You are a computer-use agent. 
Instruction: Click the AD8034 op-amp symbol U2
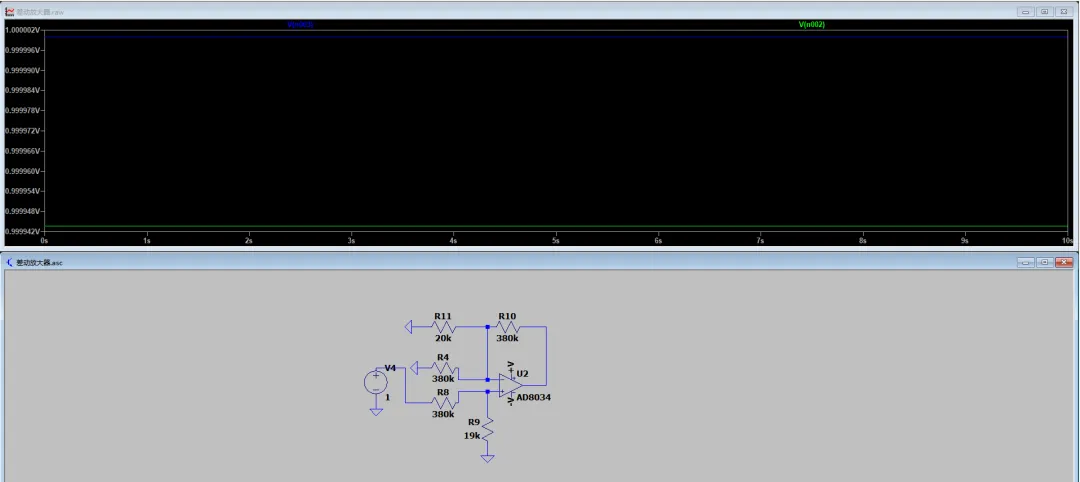click(510, 385)
